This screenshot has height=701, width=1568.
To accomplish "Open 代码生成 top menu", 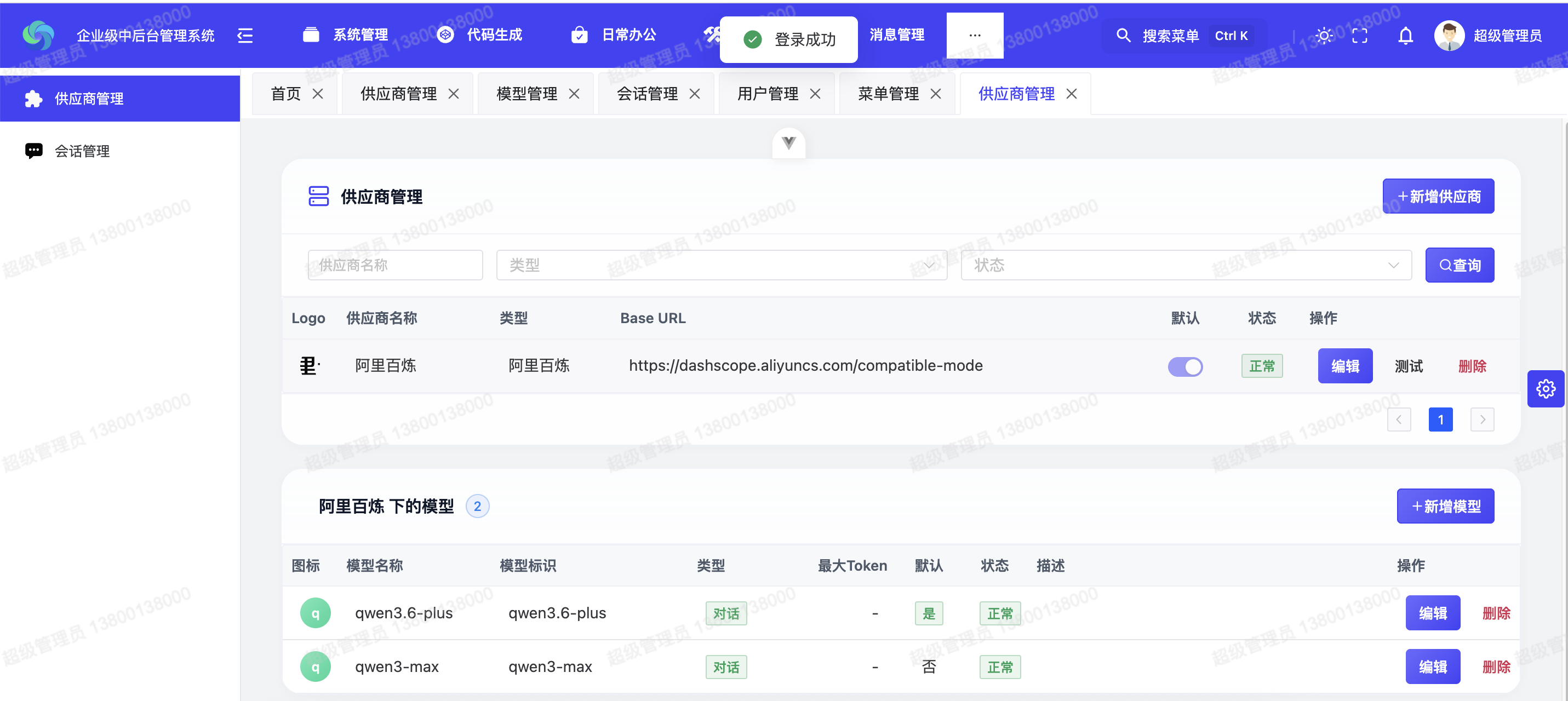I will click(x=479, y=35).
